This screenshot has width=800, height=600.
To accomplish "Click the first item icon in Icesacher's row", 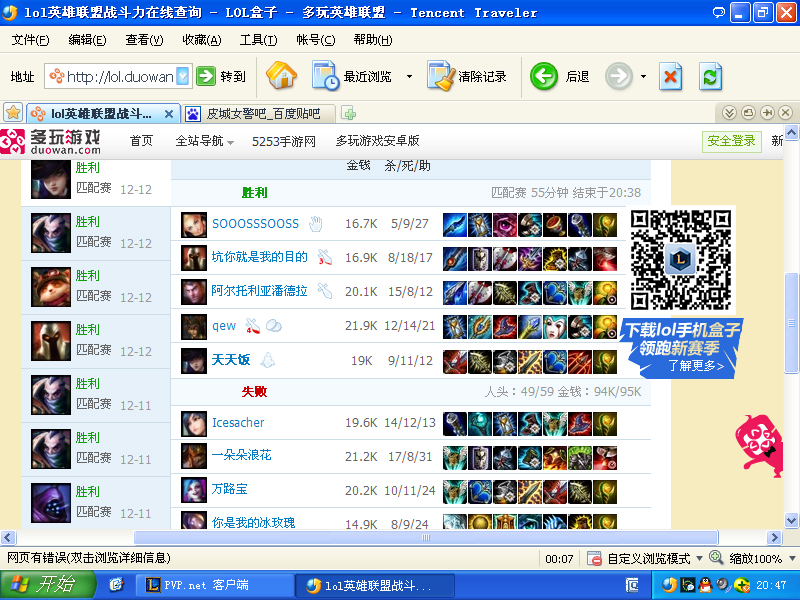I will [x=455, y=423].
